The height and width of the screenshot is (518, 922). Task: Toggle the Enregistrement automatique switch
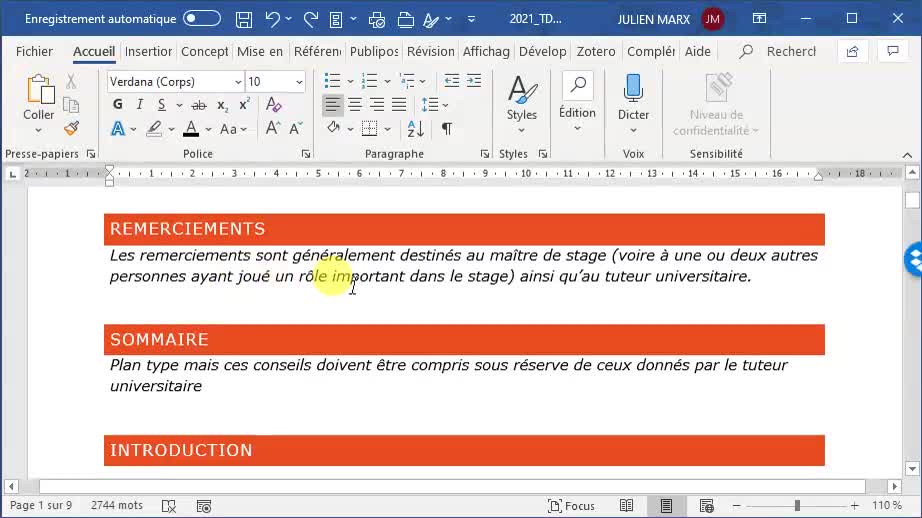(202, 18)
